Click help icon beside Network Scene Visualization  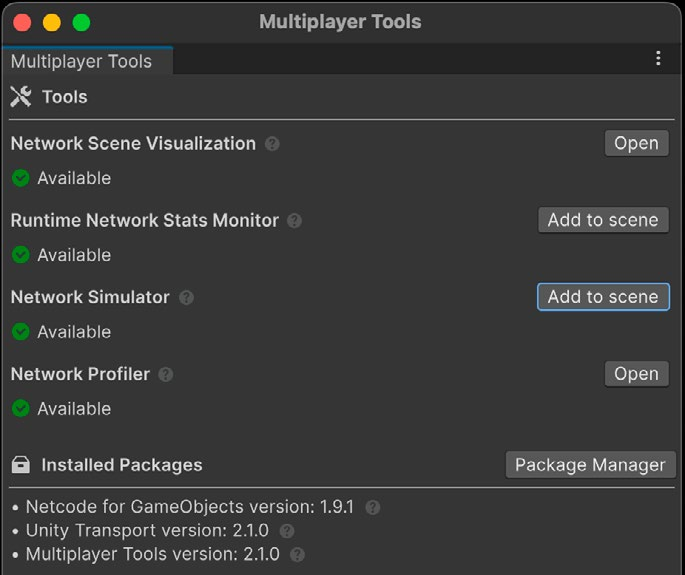click(x=272, y=144)
